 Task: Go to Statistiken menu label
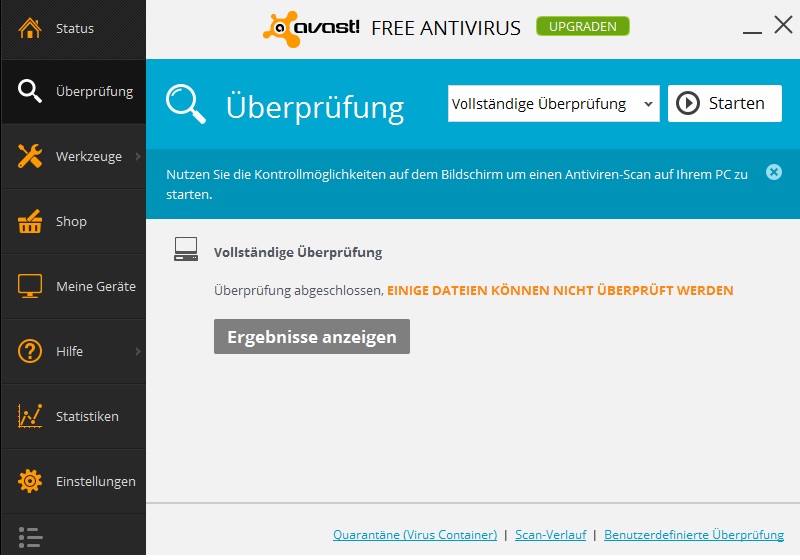pos(87,417)
